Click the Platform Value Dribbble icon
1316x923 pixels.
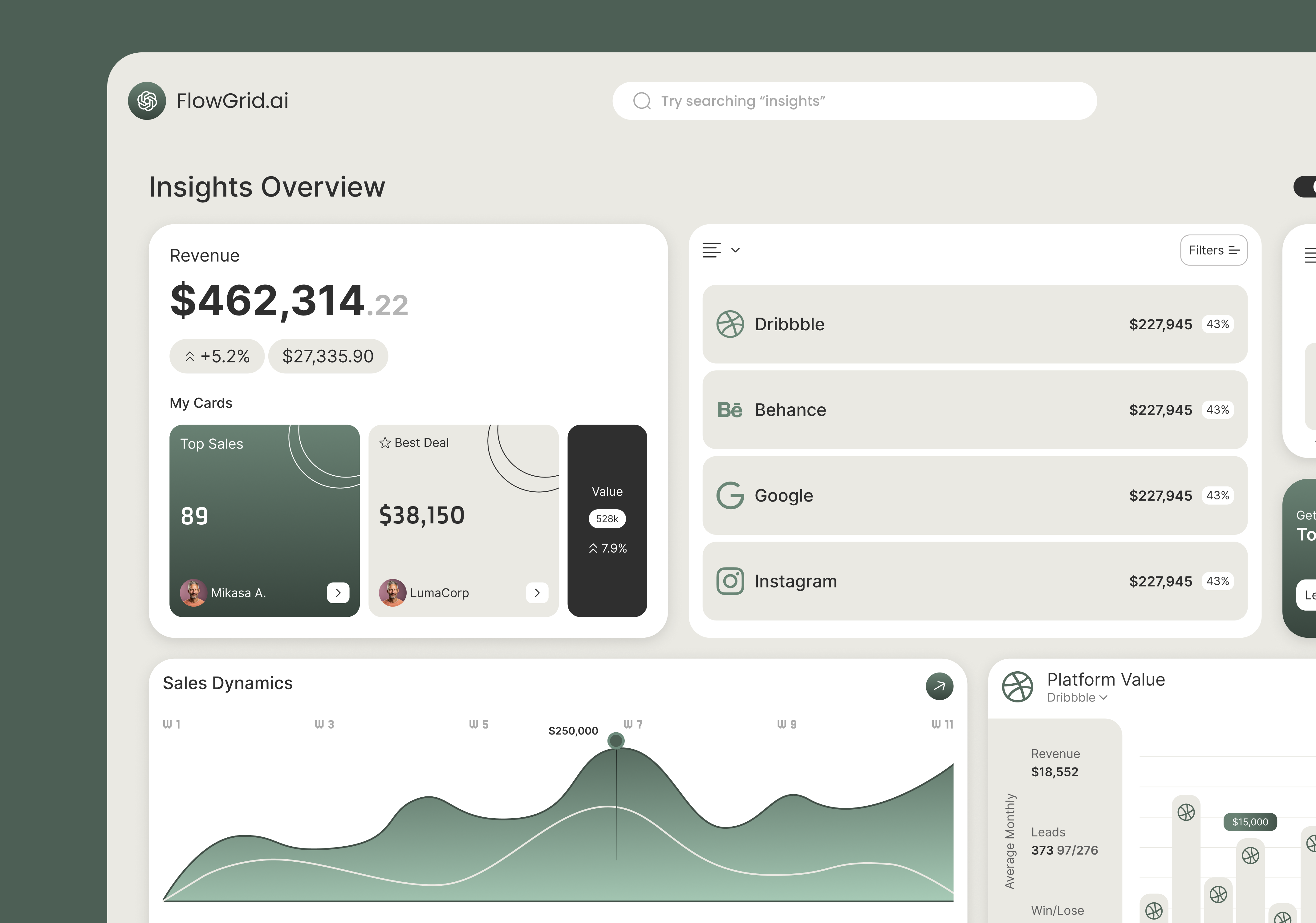(1017, 686)
